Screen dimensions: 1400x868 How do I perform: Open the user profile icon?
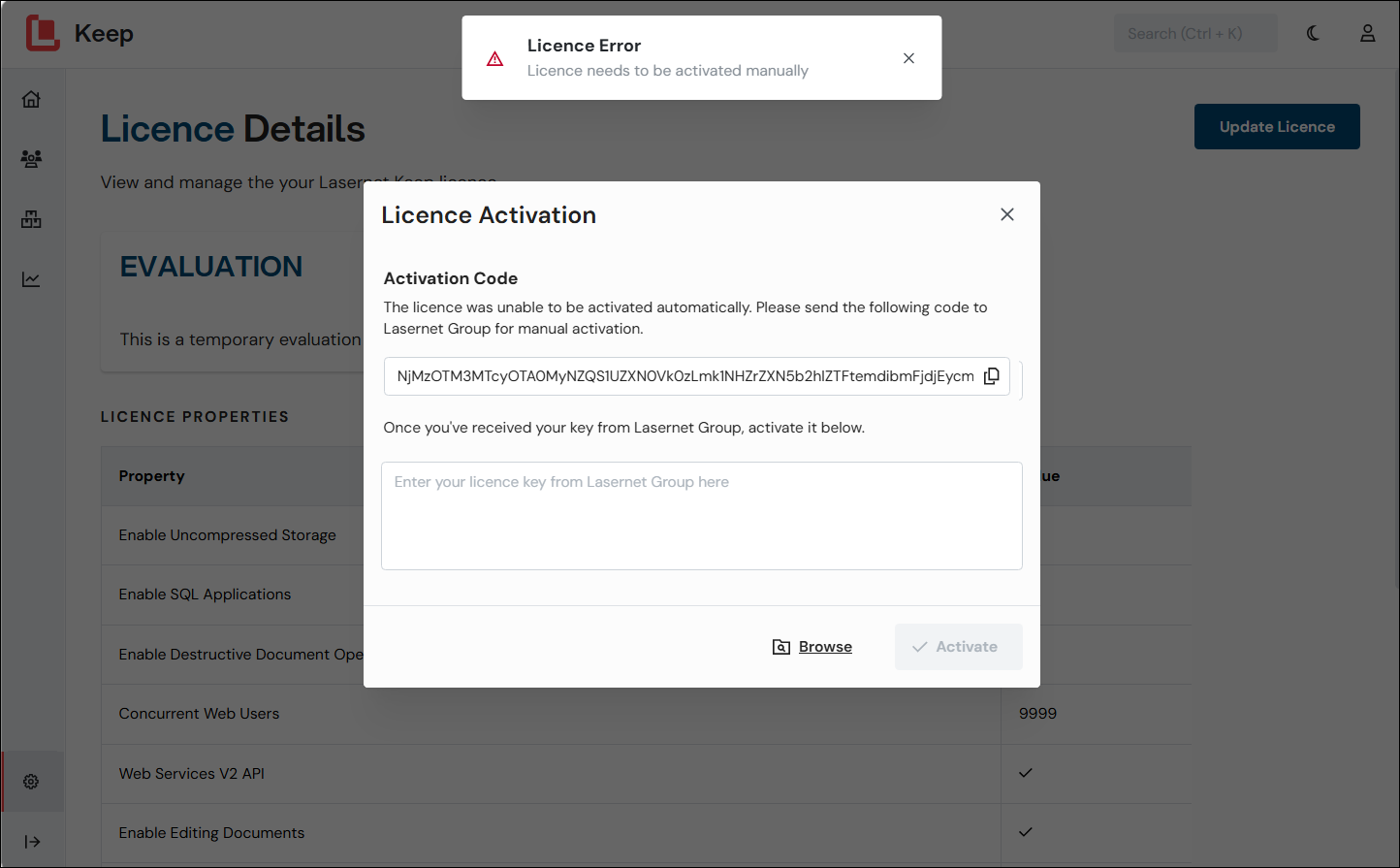click(1367, 33)
